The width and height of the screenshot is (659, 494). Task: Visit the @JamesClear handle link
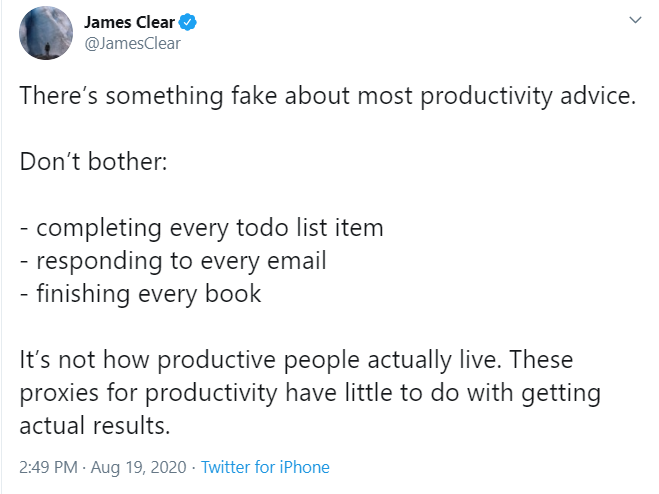click(x=132, y=43)
